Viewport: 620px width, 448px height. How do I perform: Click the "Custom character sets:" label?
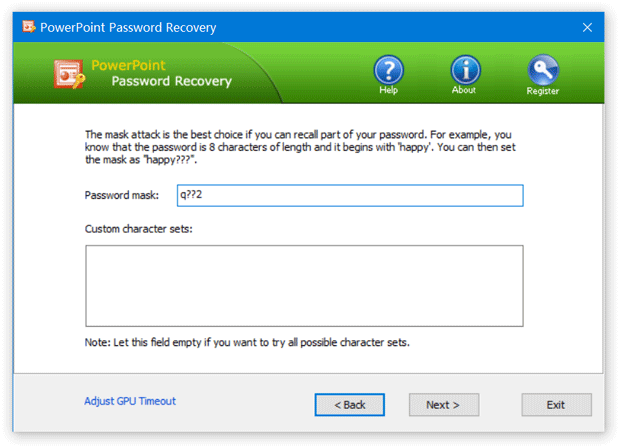tap(138, 230)
